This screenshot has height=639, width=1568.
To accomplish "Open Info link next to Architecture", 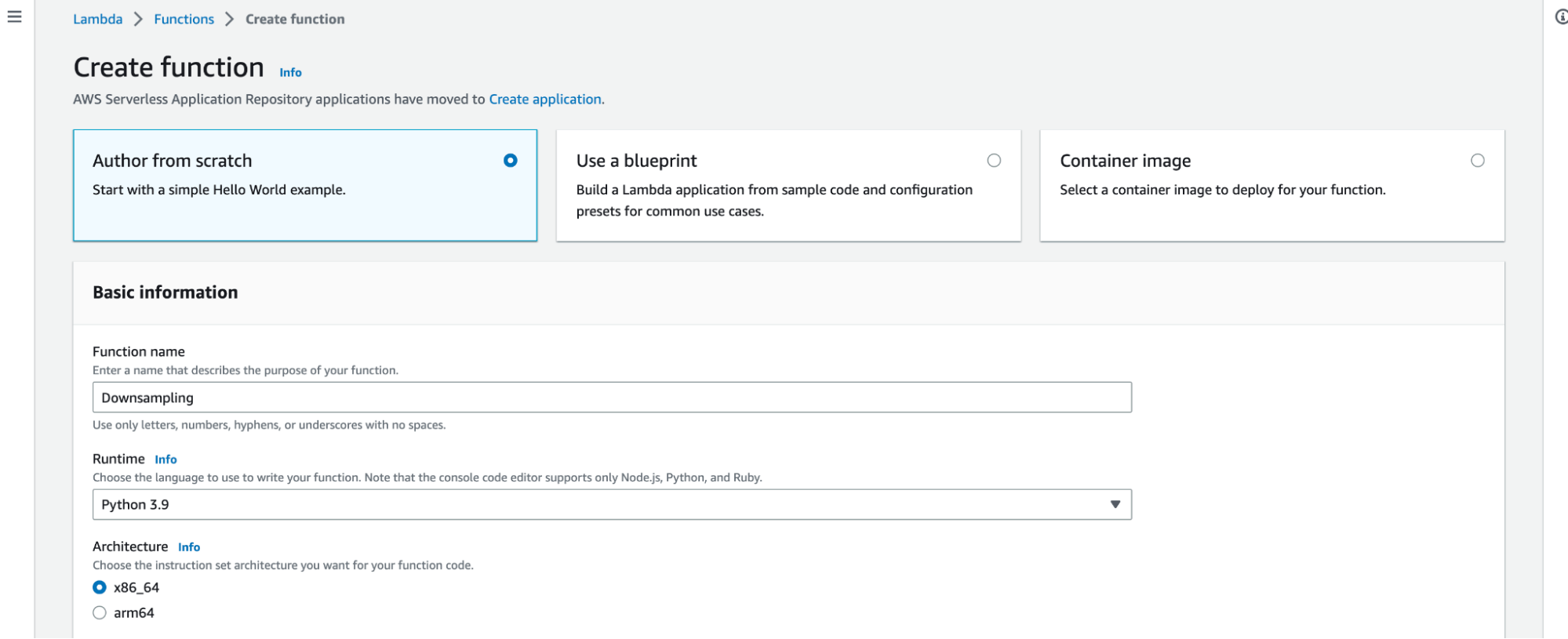I will [189, 547].
